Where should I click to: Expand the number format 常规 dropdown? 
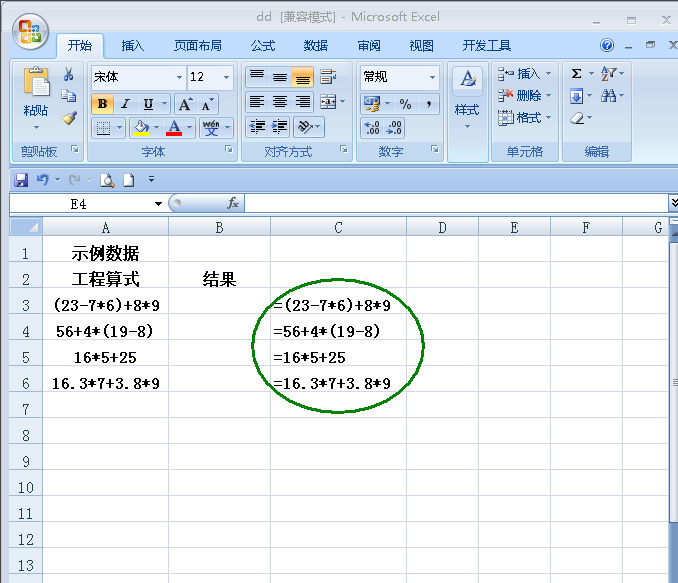[x=432, y=77]
